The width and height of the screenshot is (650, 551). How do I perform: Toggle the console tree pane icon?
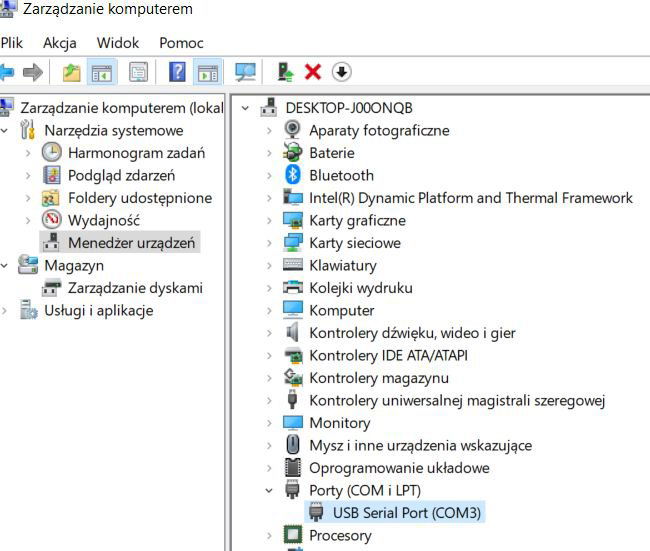[x=102, y=72]
